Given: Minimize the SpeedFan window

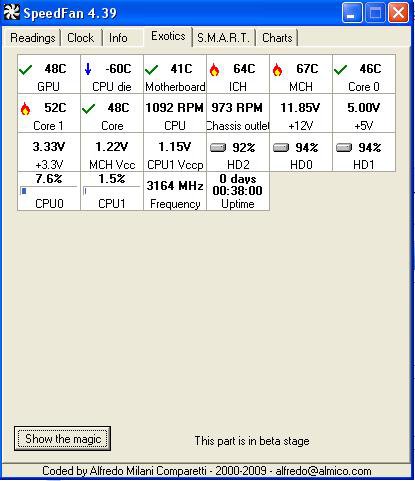Looking at the screenshot, I should (x=352, y=13).
